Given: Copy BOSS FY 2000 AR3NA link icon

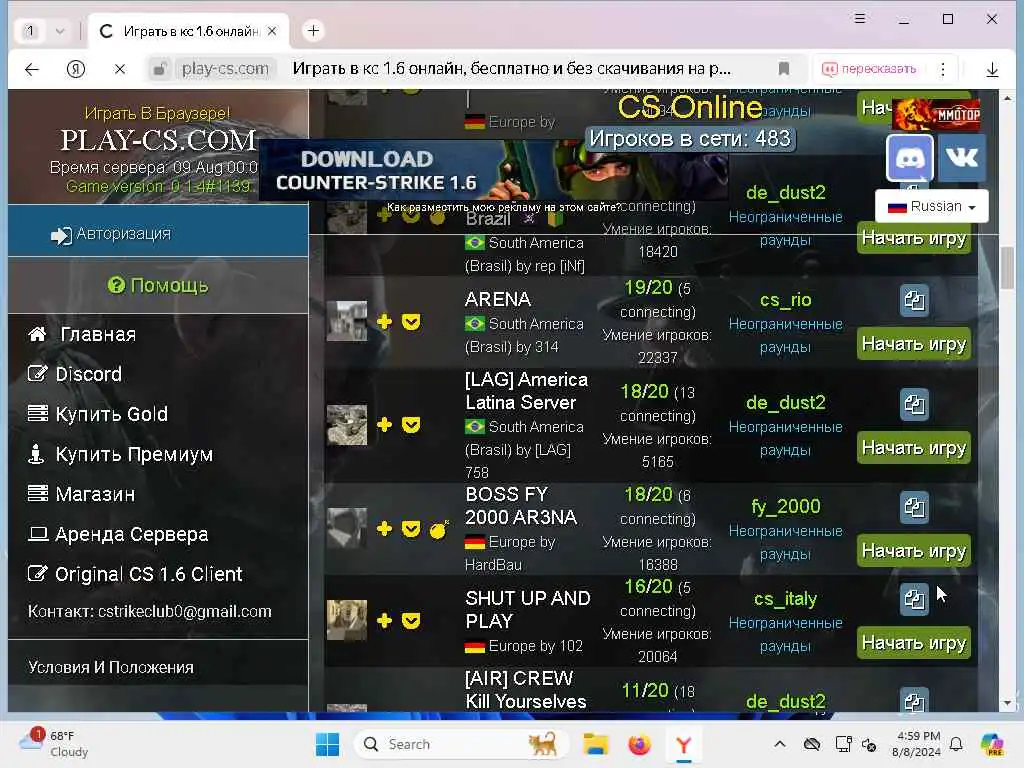Looking at the screenshot, I should coord(914,507).
